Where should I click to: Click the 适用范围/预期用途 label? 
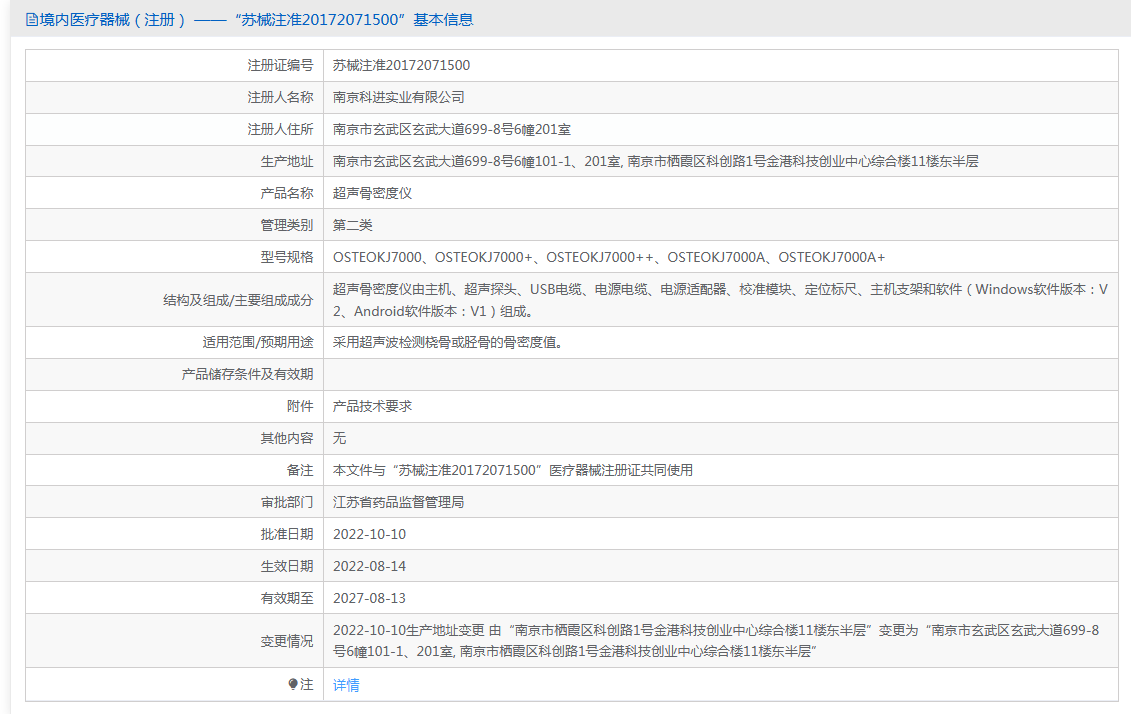(x=258, y=343)
